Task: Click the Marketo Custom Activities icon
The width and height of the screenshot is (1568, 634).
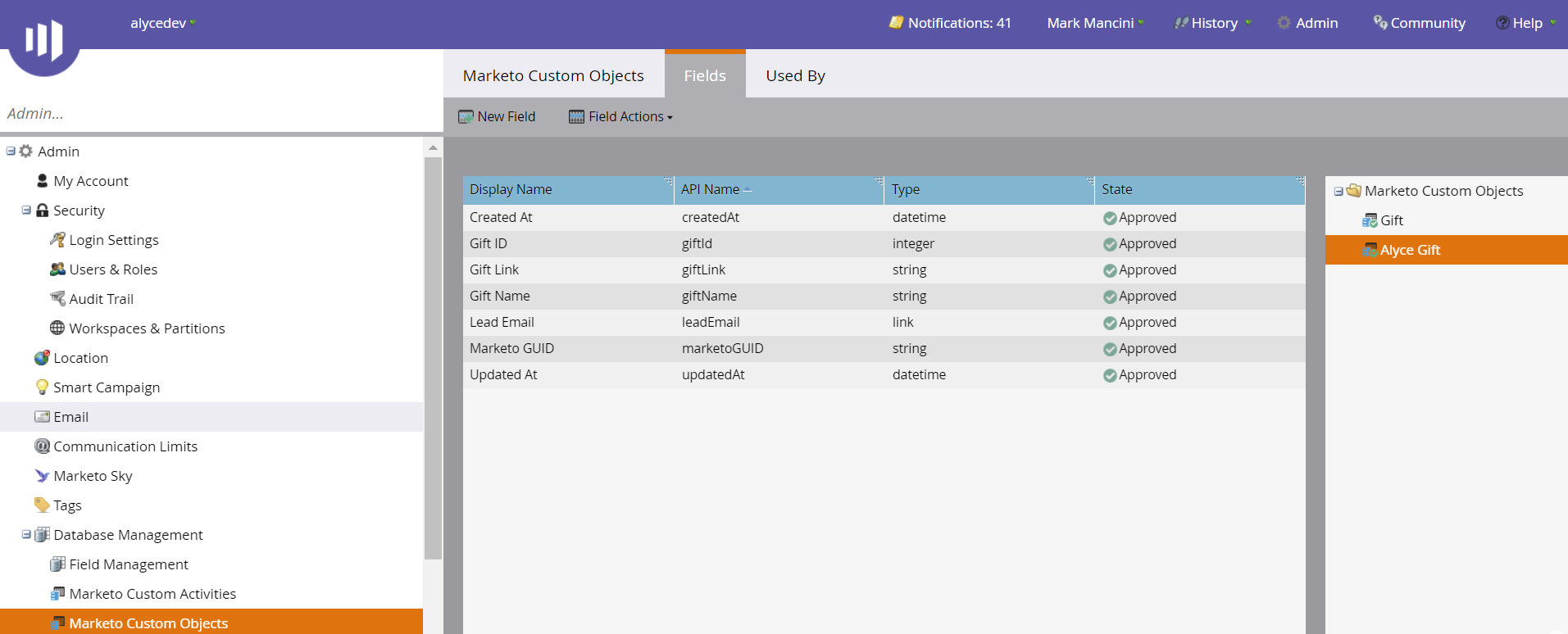Action: pyautogui.click(x=57, y=593)
